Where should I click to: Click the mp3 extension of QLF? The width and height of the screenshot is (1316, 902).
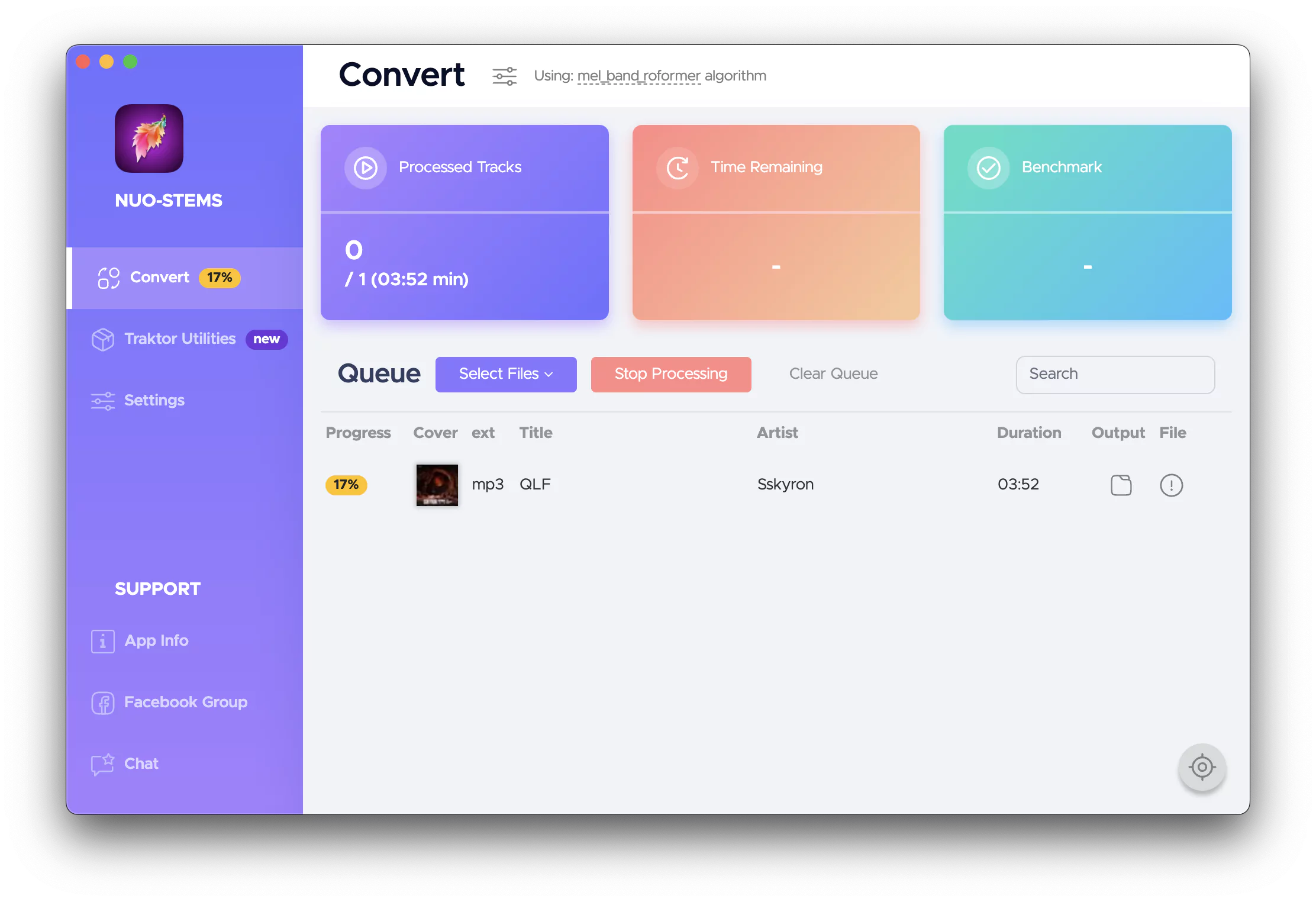coord(488,485)
